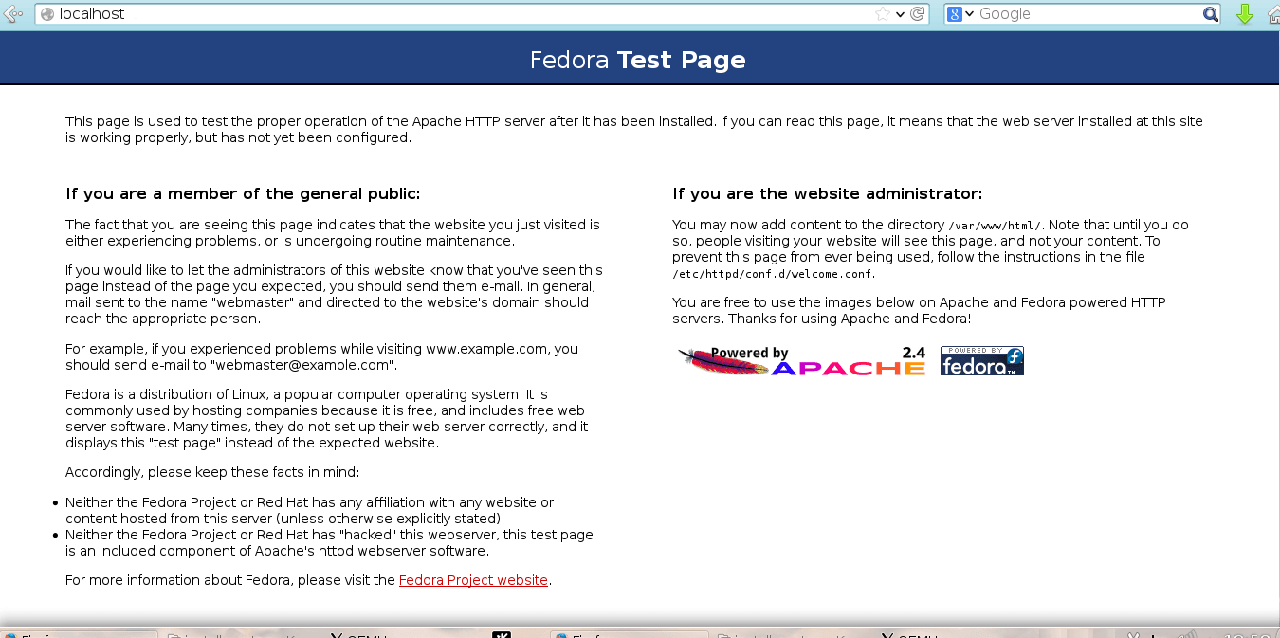Click the search magnifier icon
Screen dimensions: 1280x638
[1210, 14]
